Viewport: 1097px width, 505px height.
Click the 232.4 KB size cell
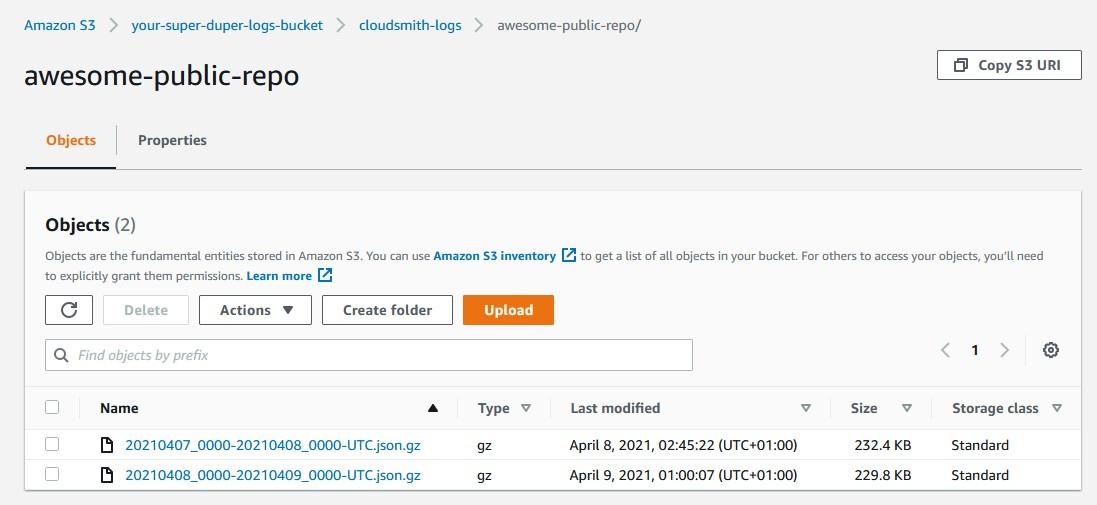pyautogui.click(x=882, y=445)
